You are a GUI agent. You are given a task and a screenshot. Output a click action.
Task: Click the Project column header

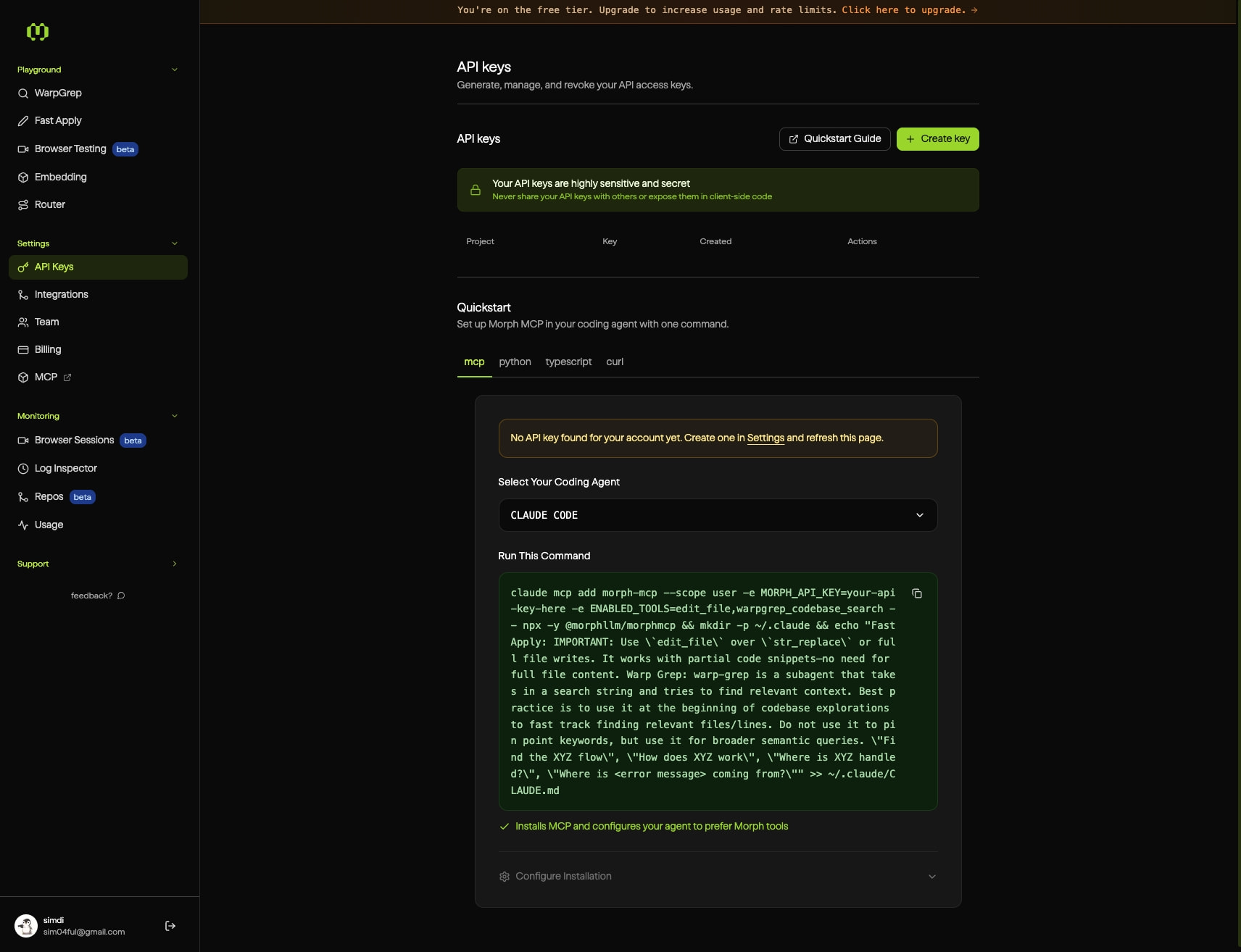click(480, 241)
